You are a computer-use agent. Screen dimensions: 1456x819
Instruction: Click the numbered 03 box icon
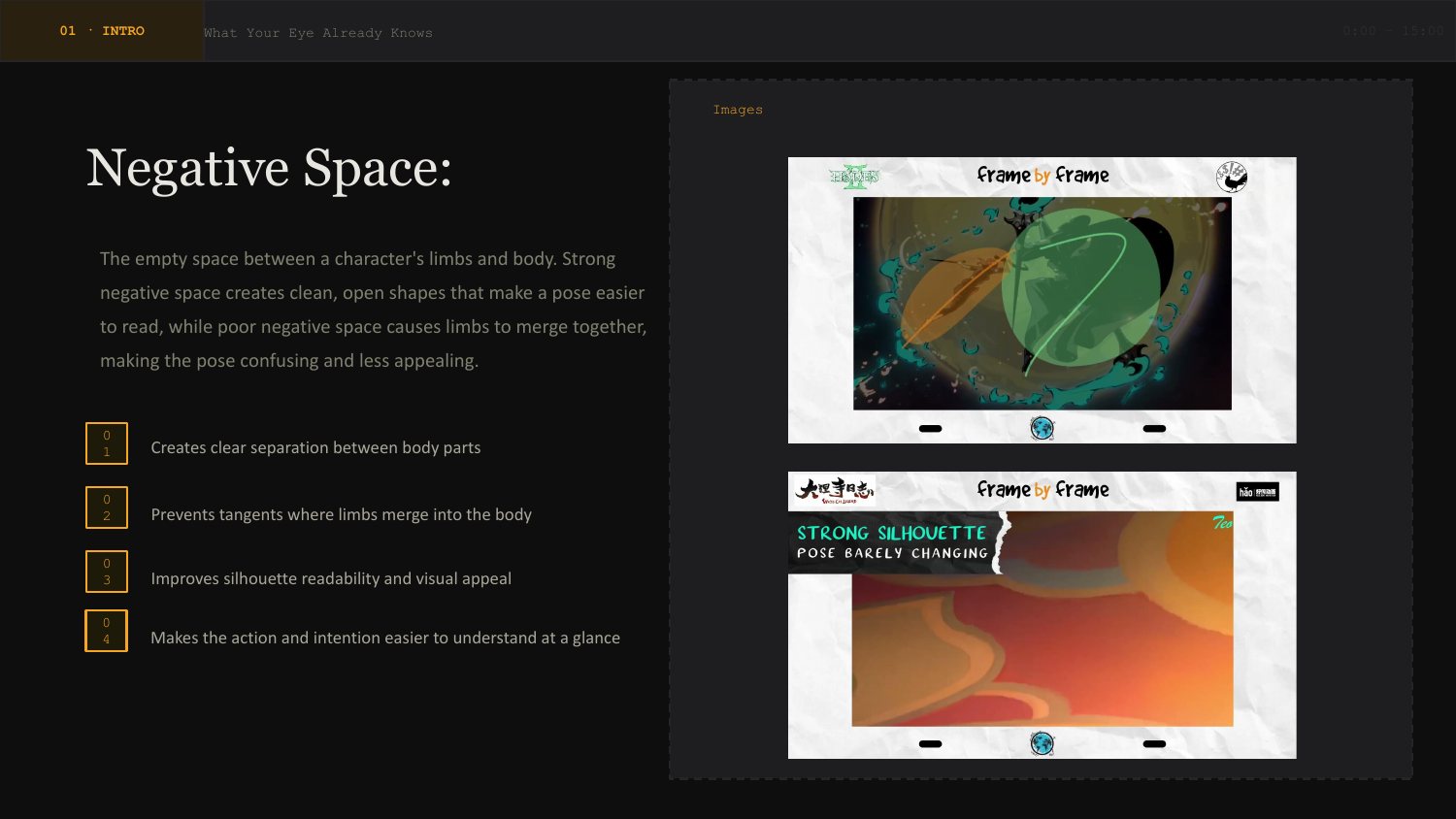107,572
